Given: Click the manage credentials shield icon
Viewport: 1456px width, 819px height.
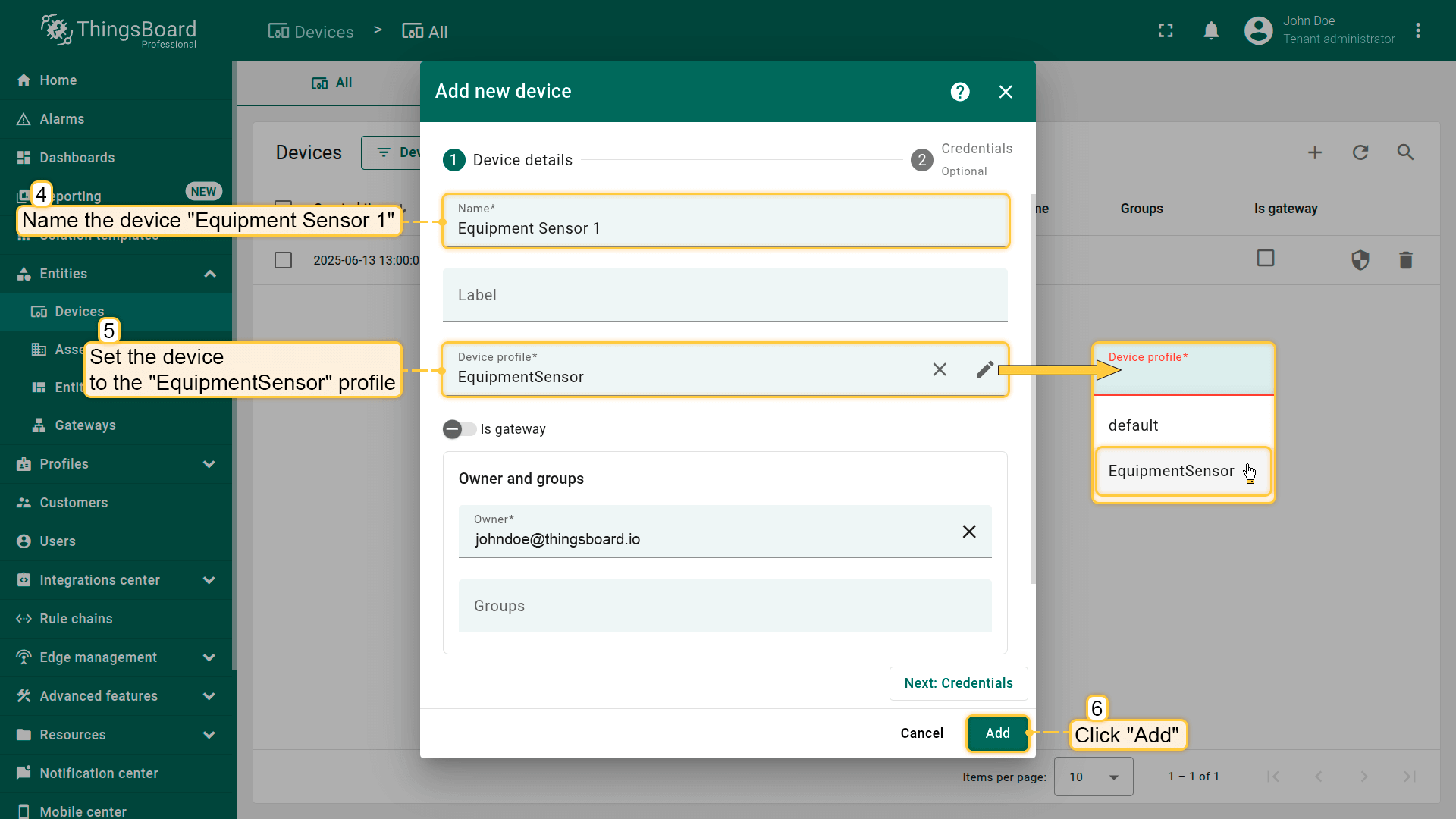Looking at the screenshot, I should tap(1360, 260).
